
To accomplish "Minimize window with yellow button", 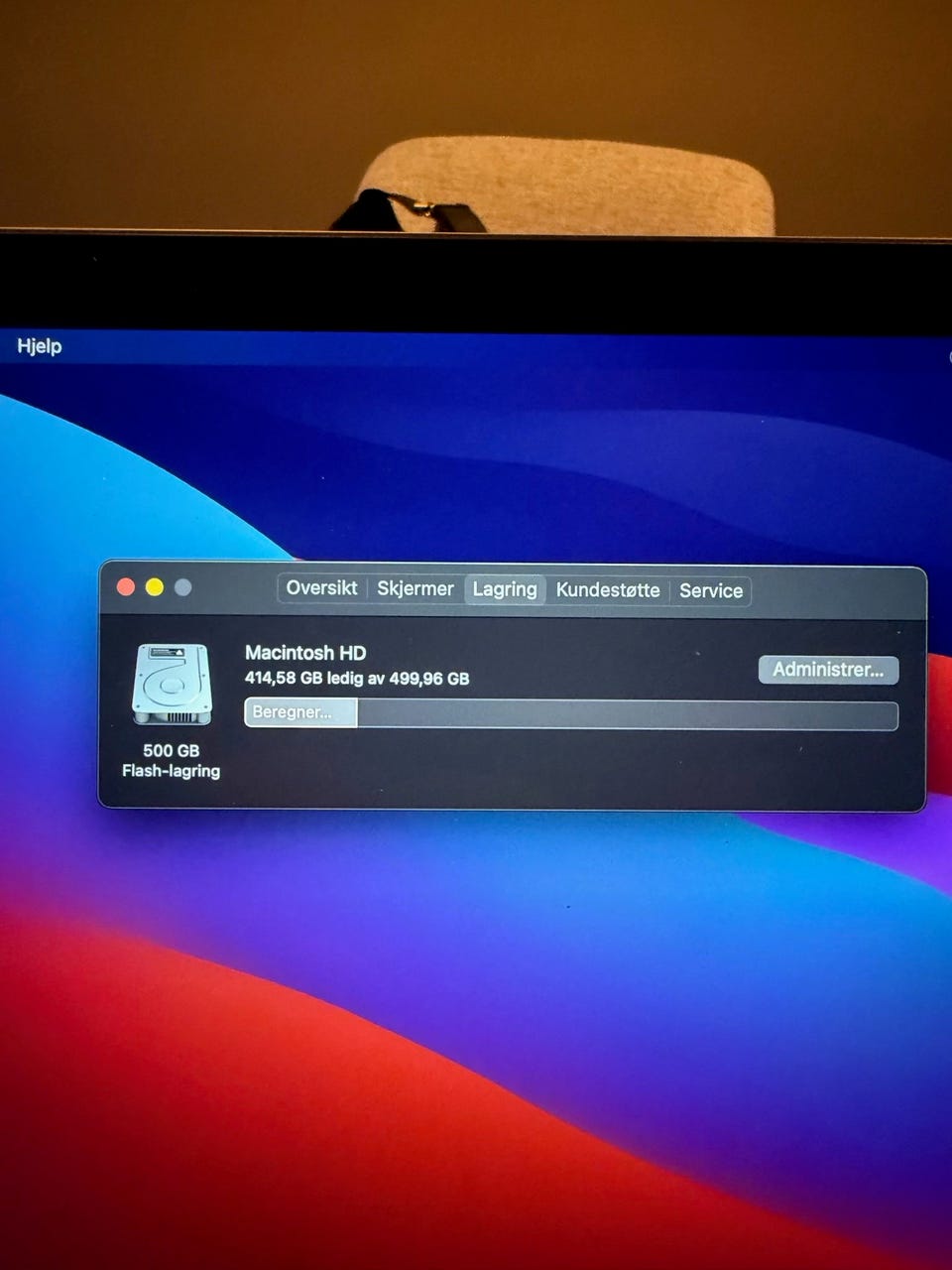I will tap(155, 587).
